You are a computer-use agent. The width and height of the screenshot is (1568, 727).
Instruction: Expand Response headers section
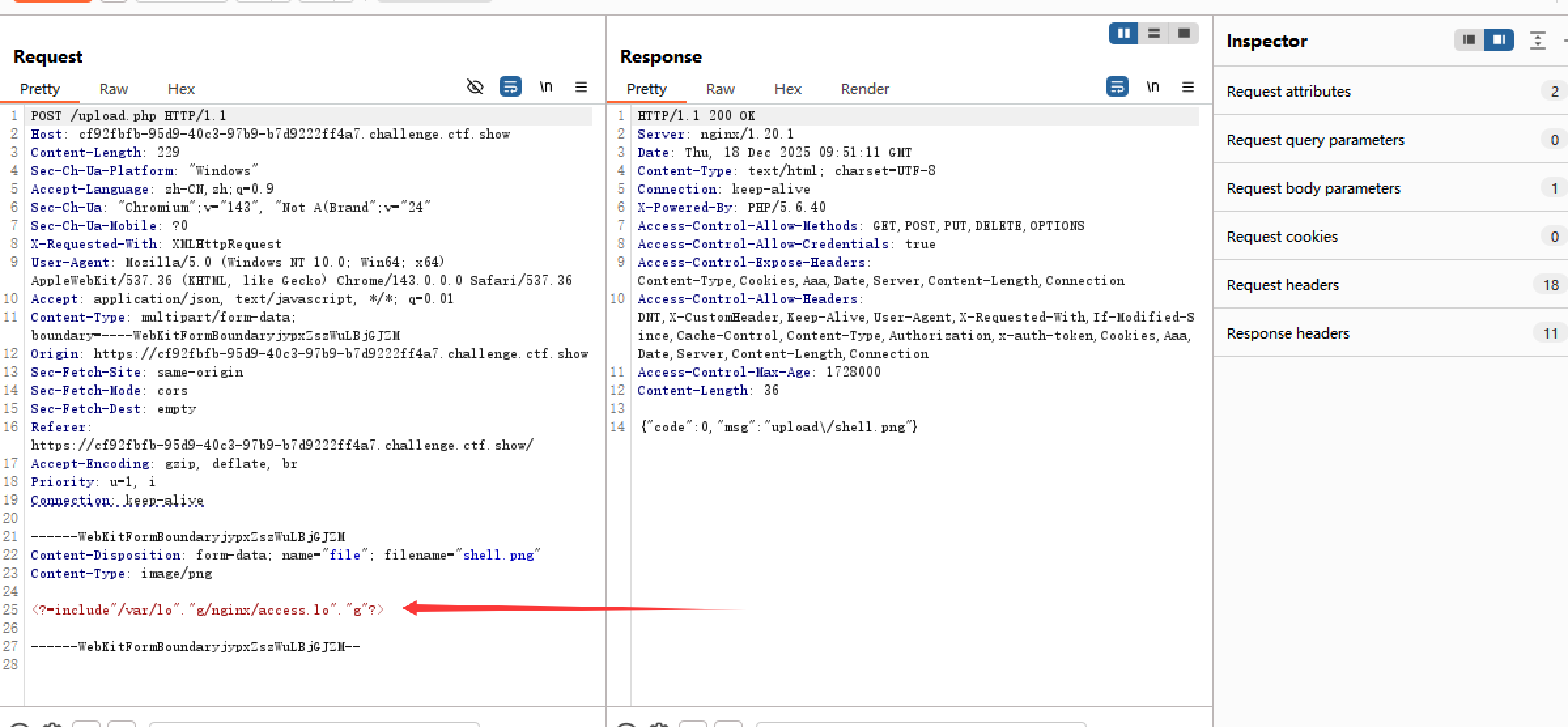[1287, 333]
